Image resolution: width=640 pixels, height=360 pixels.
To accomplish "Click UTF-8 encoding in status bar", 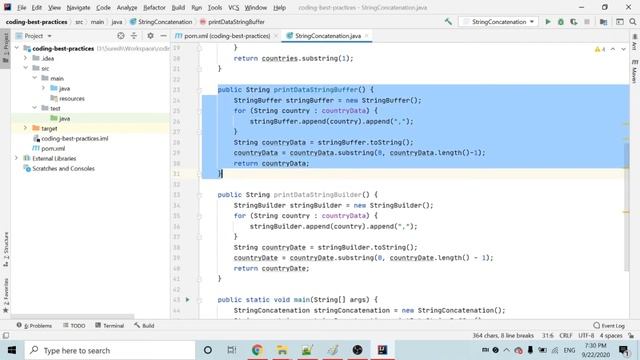I will (586, 336).
